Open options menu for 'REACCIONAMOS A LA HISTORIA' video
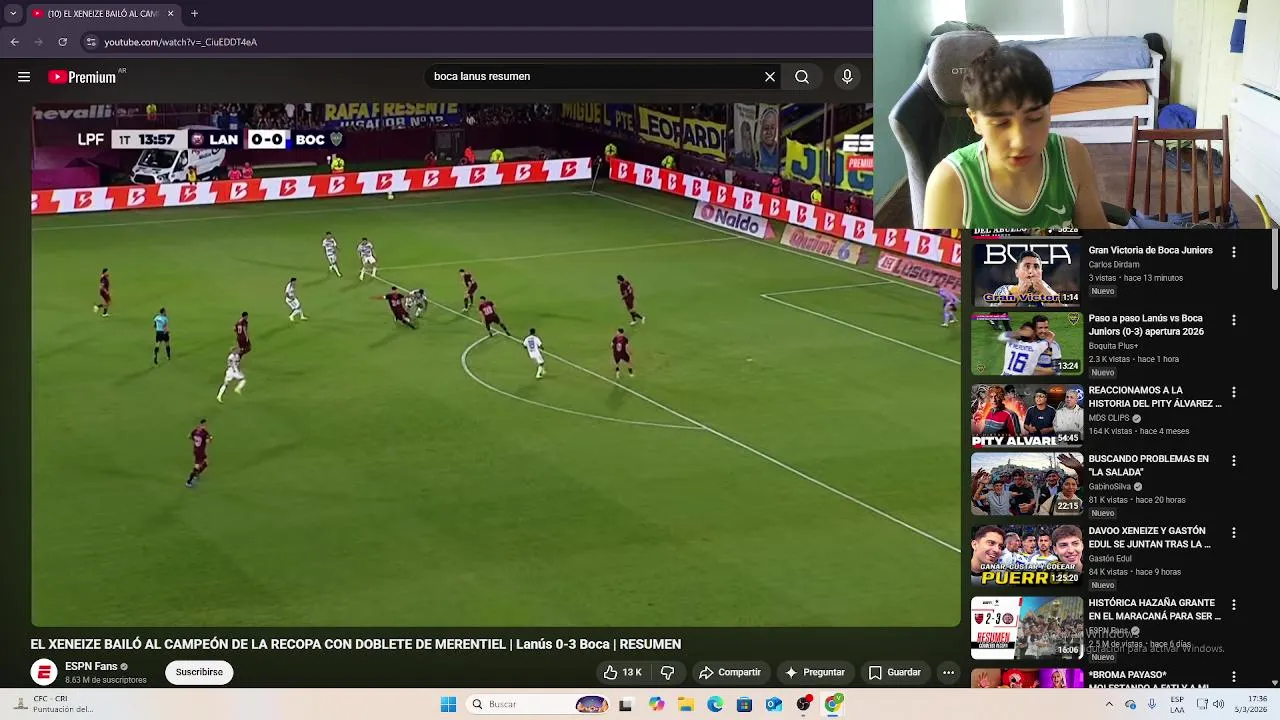The height and width of the screenshot is (720, 1280). (1234, 393)
